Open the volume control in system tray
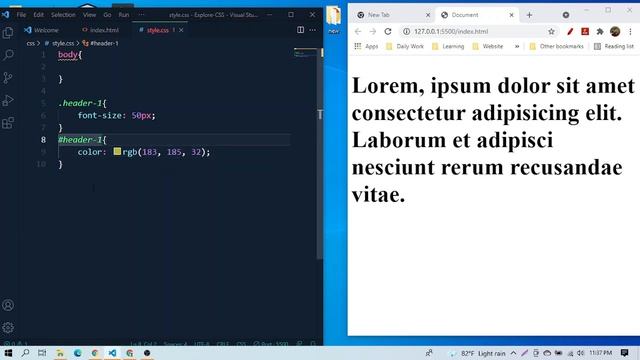Viewport: 640px width, 360px height. [x=580, y=353]
